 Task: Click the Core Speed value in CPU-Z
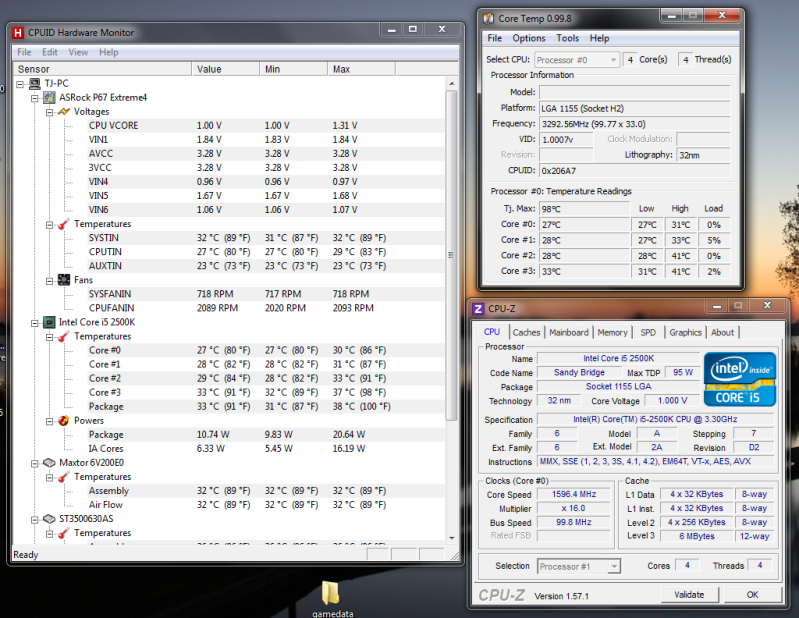pyautogui.click(x=574, y=494)
